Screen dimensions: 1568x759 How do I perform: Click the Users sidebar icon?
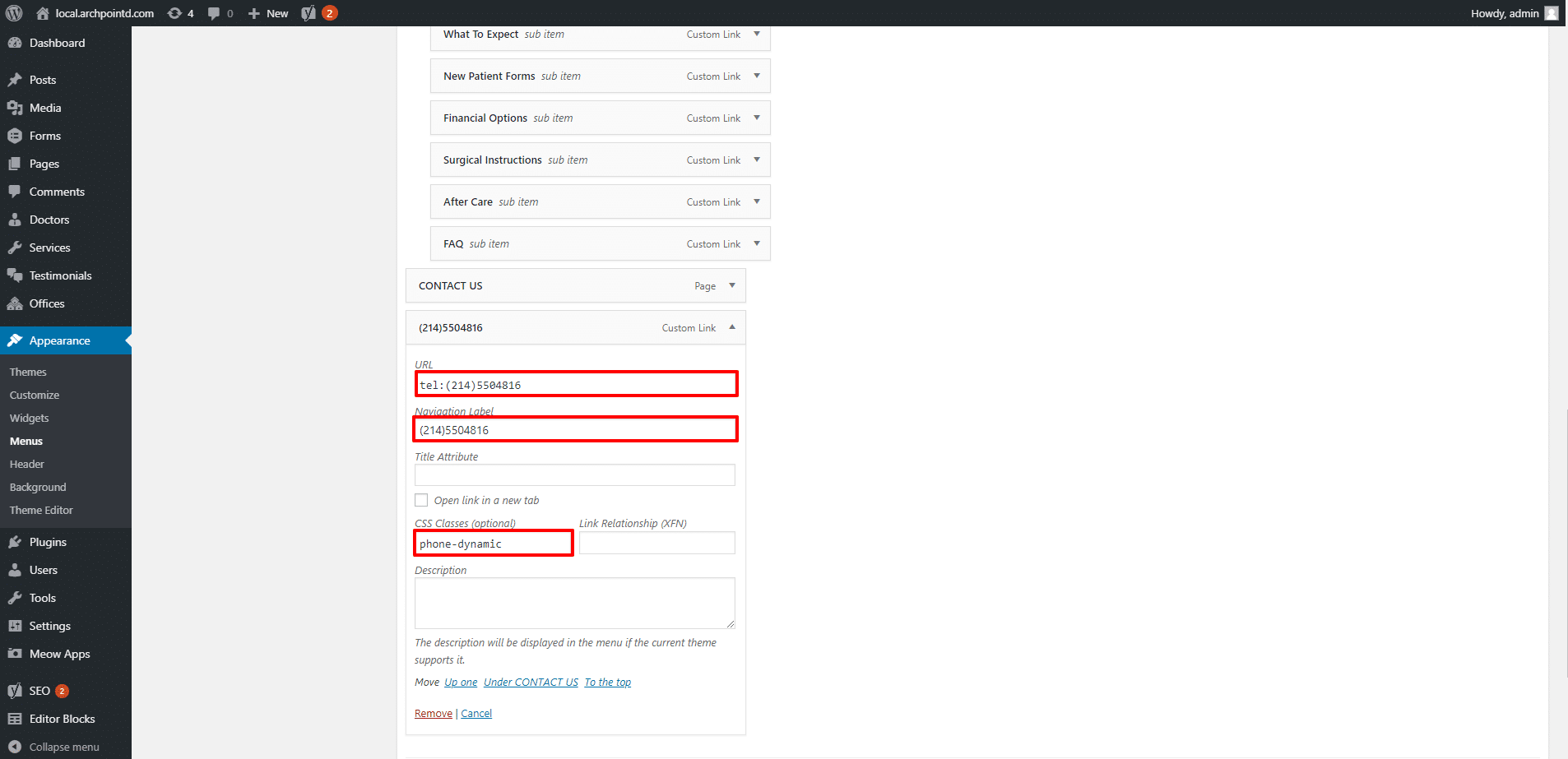click(15, 570)
